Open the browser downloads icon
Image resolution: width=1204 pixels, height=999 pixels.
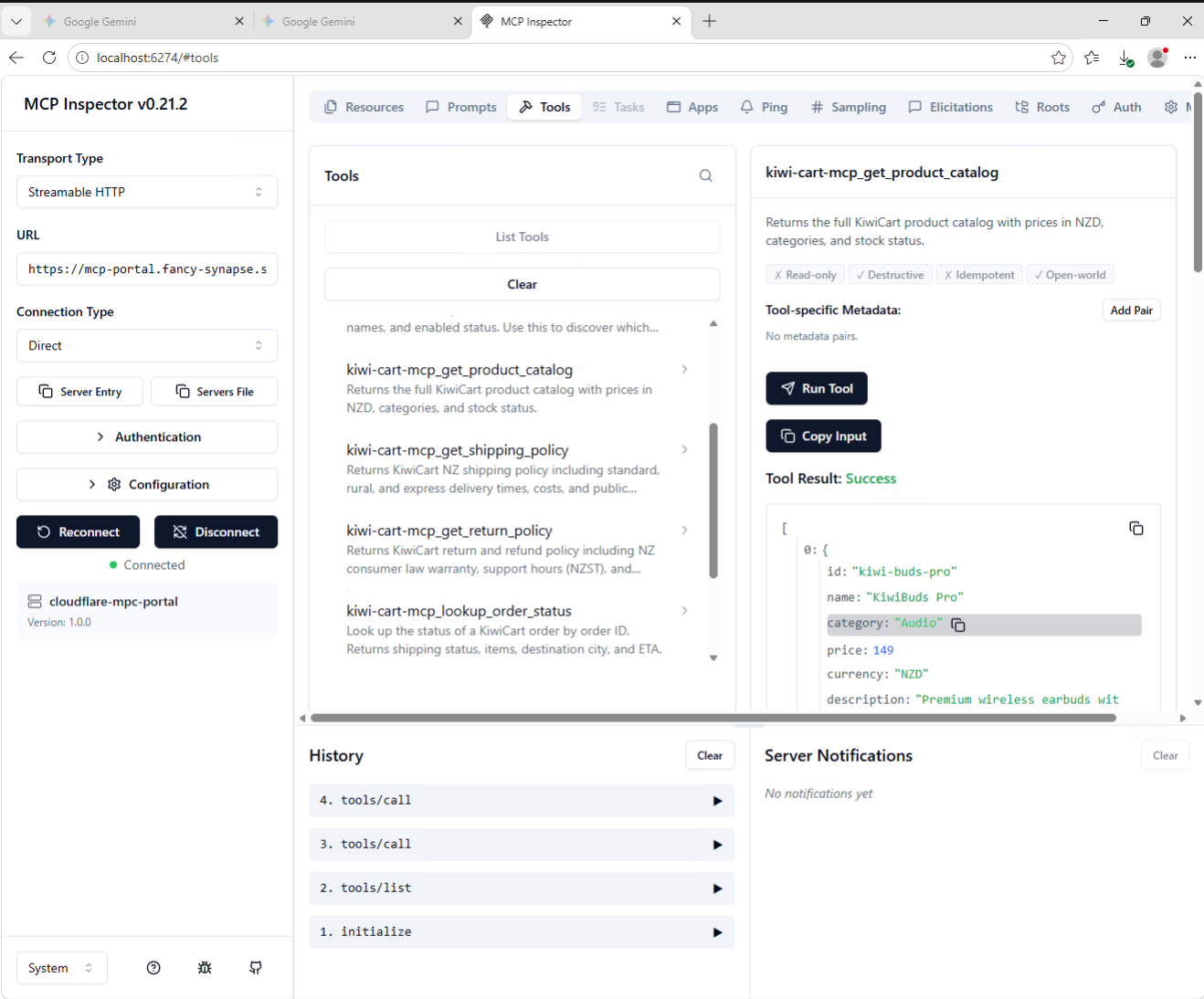pyautogui.click(x=1125, y=58)
